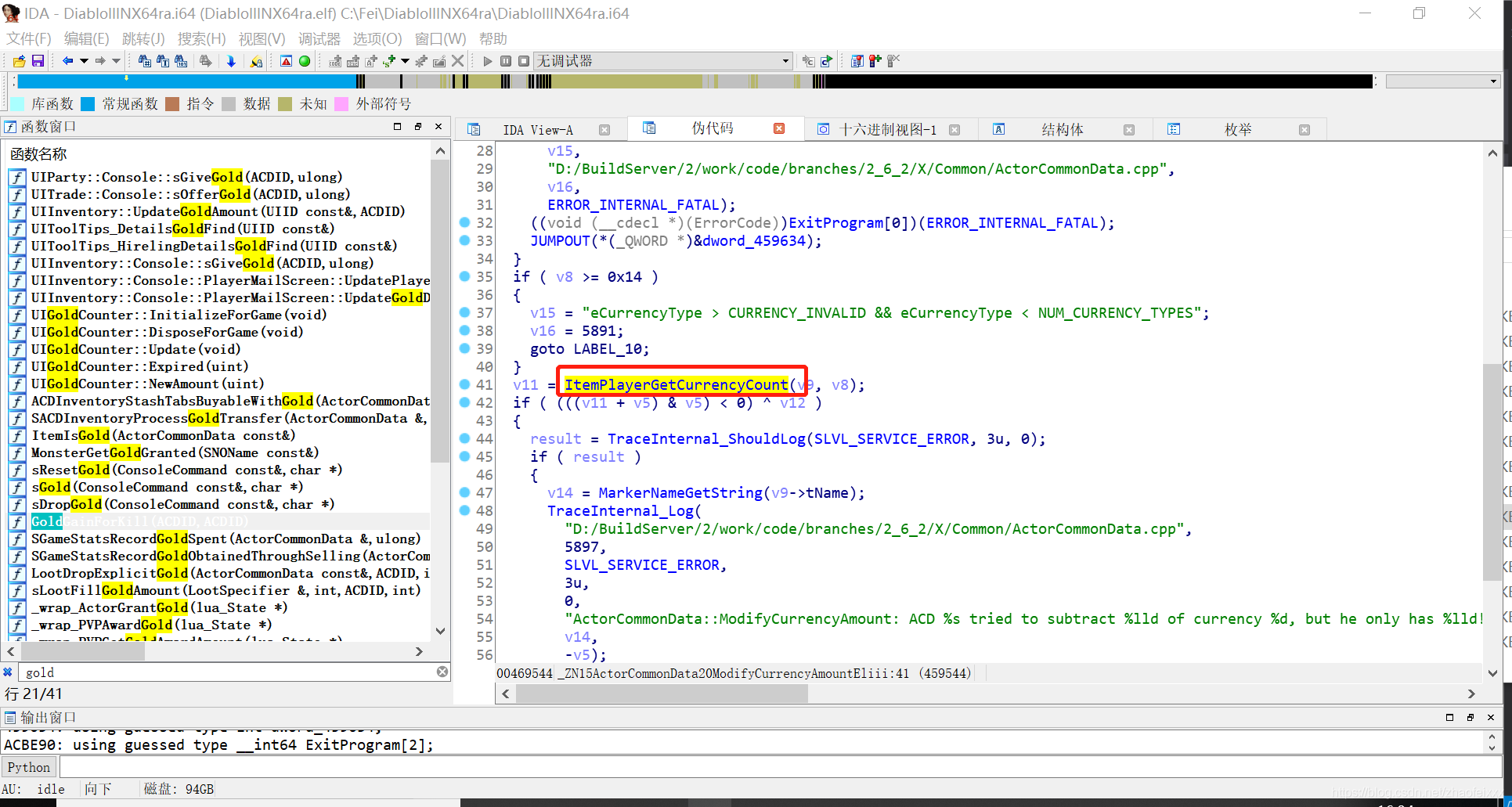This screenshot has height=807, width=1512.
Task: Jump back with the blue left arrow
Action: [68, 61]
